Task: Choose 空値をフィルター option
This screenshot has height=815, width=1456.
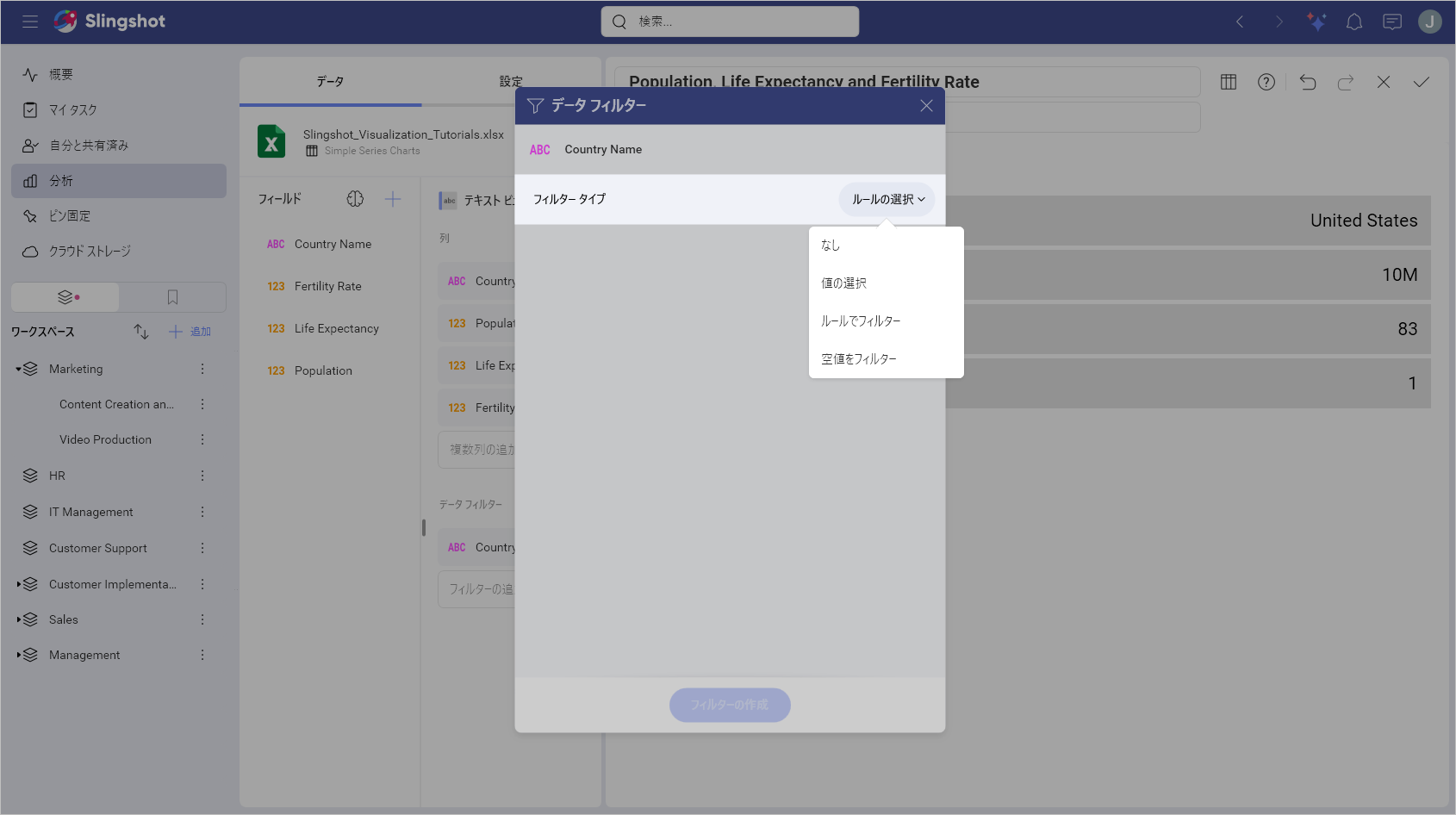Action: [x=886, y=359]
